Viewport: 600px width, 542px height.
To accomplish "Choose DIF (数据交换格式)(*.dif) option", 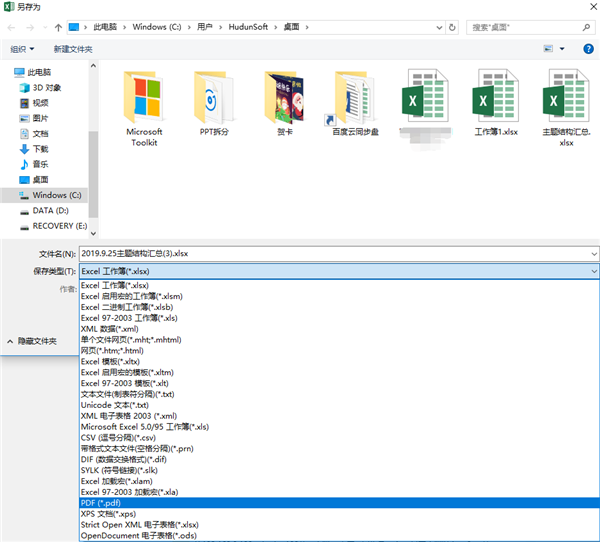I will [x=339, y=459].
